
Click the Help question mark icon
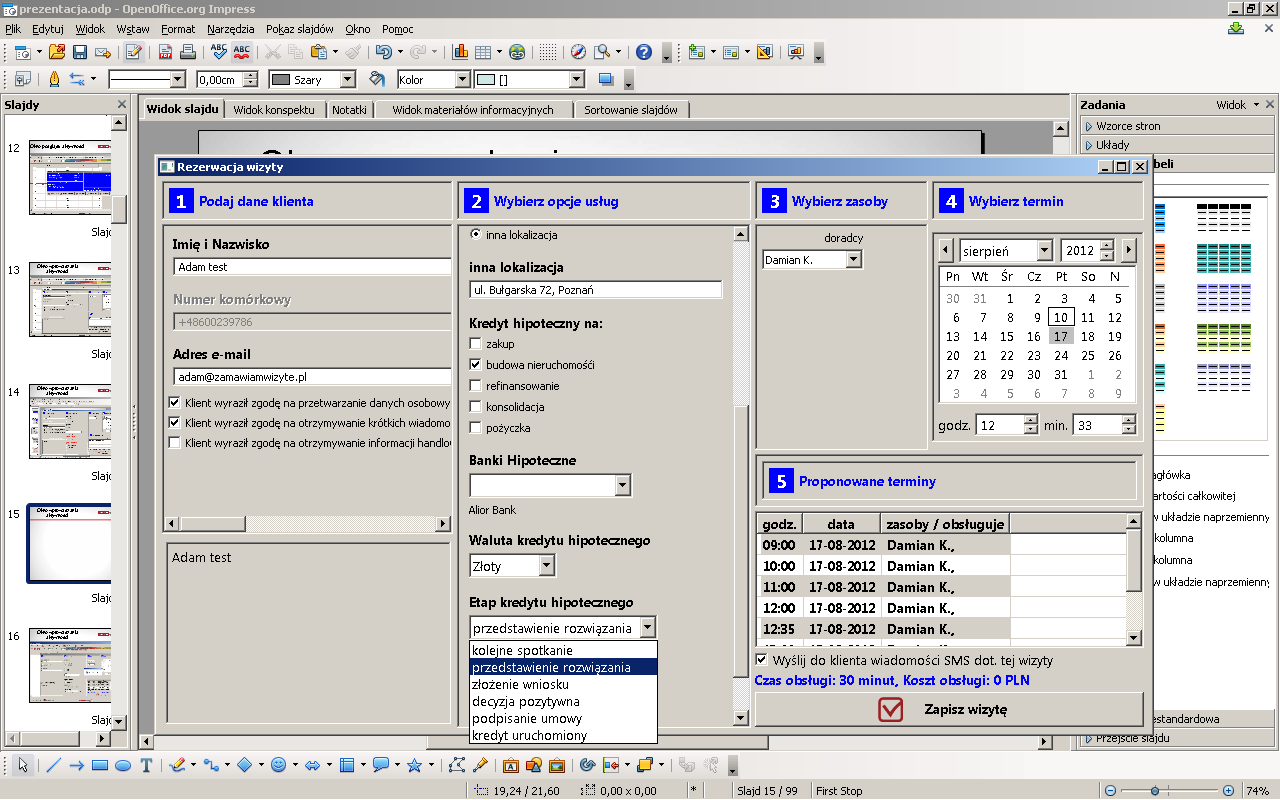point(644,52)
